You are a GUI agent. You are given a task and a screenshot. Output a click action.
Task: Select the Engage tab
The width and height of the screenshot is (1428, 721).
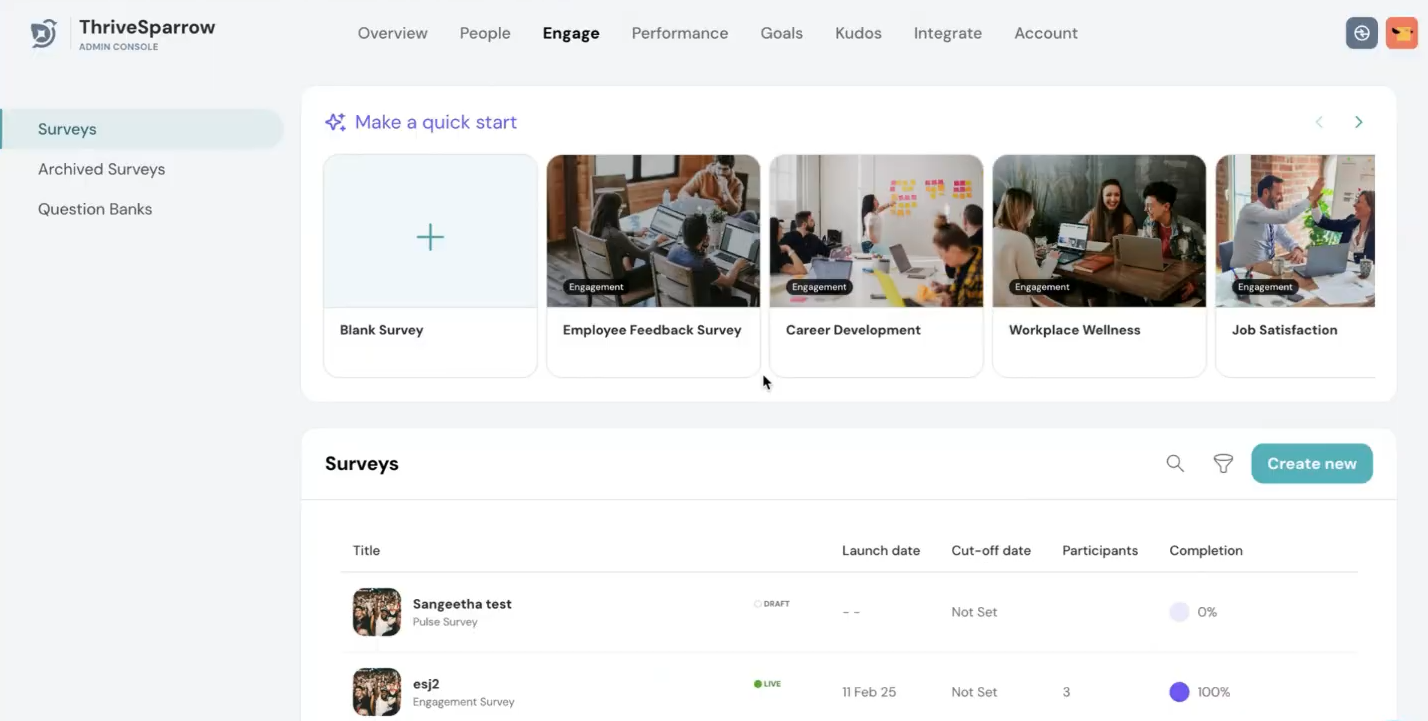(x=571, y=33)
